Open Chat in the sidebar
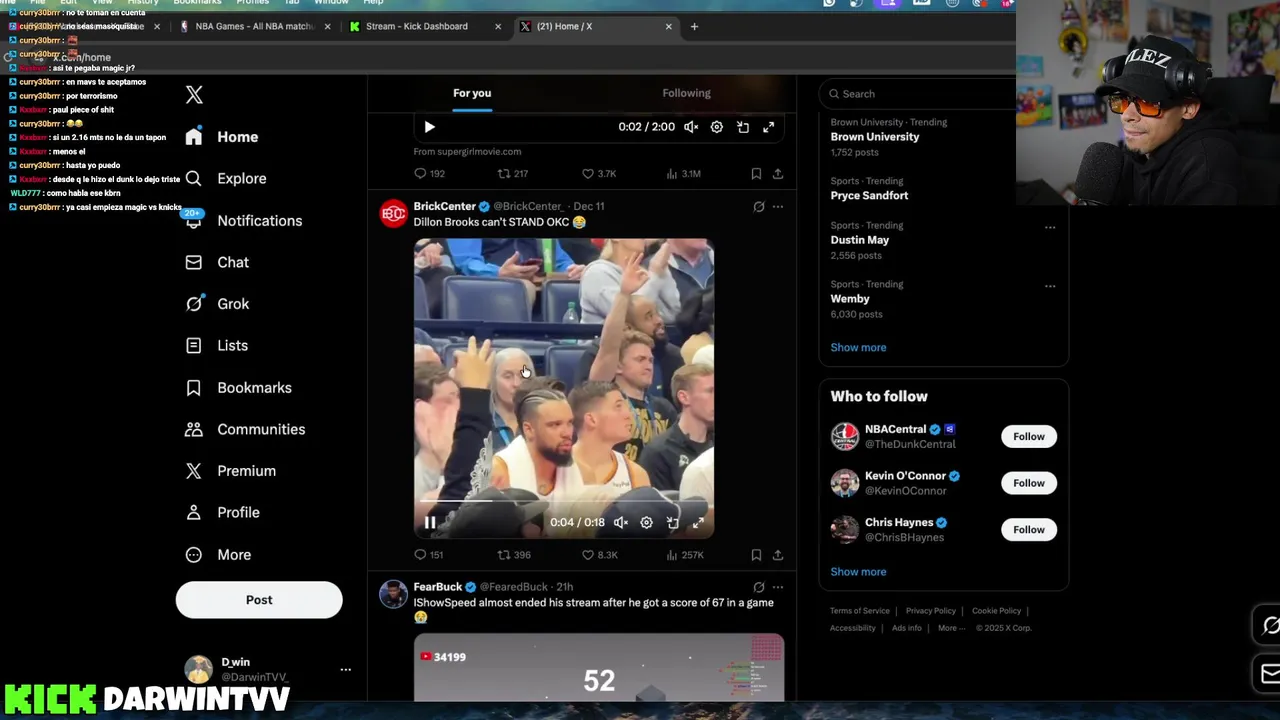1280x720 pixels. click(x=217, y=262)
